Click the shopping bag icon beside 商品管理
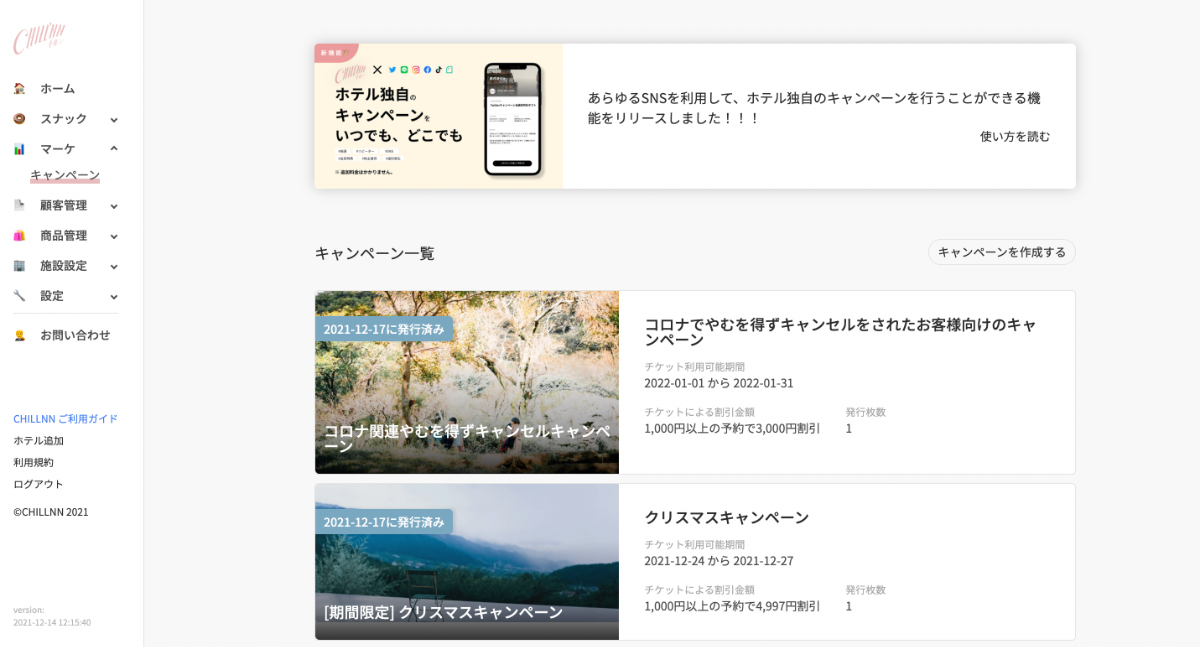This screenshot has height=647, width=1200. 19,236
